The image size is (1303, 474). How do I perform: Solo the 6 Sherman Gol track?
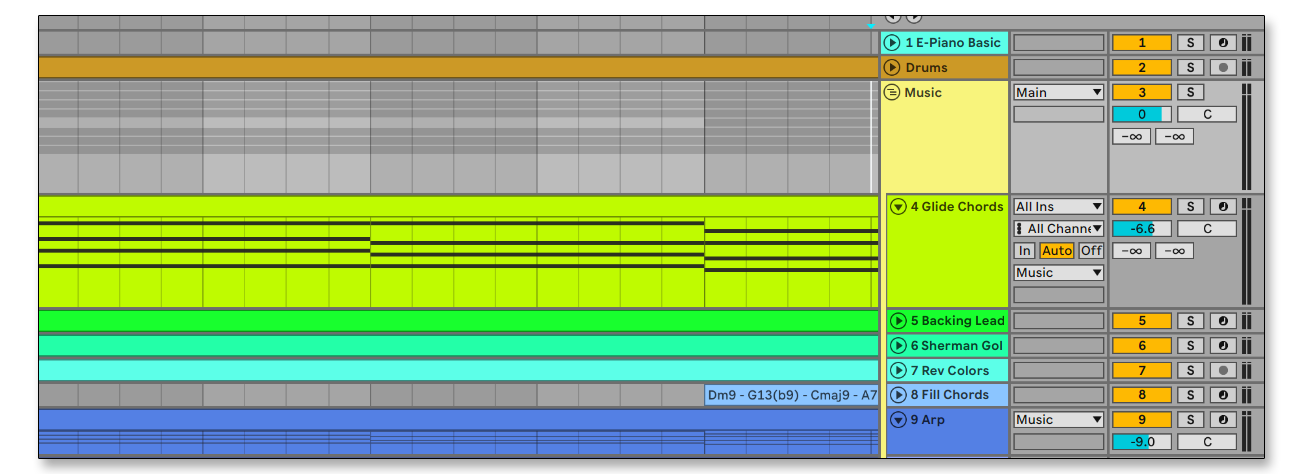[1190, 346]
